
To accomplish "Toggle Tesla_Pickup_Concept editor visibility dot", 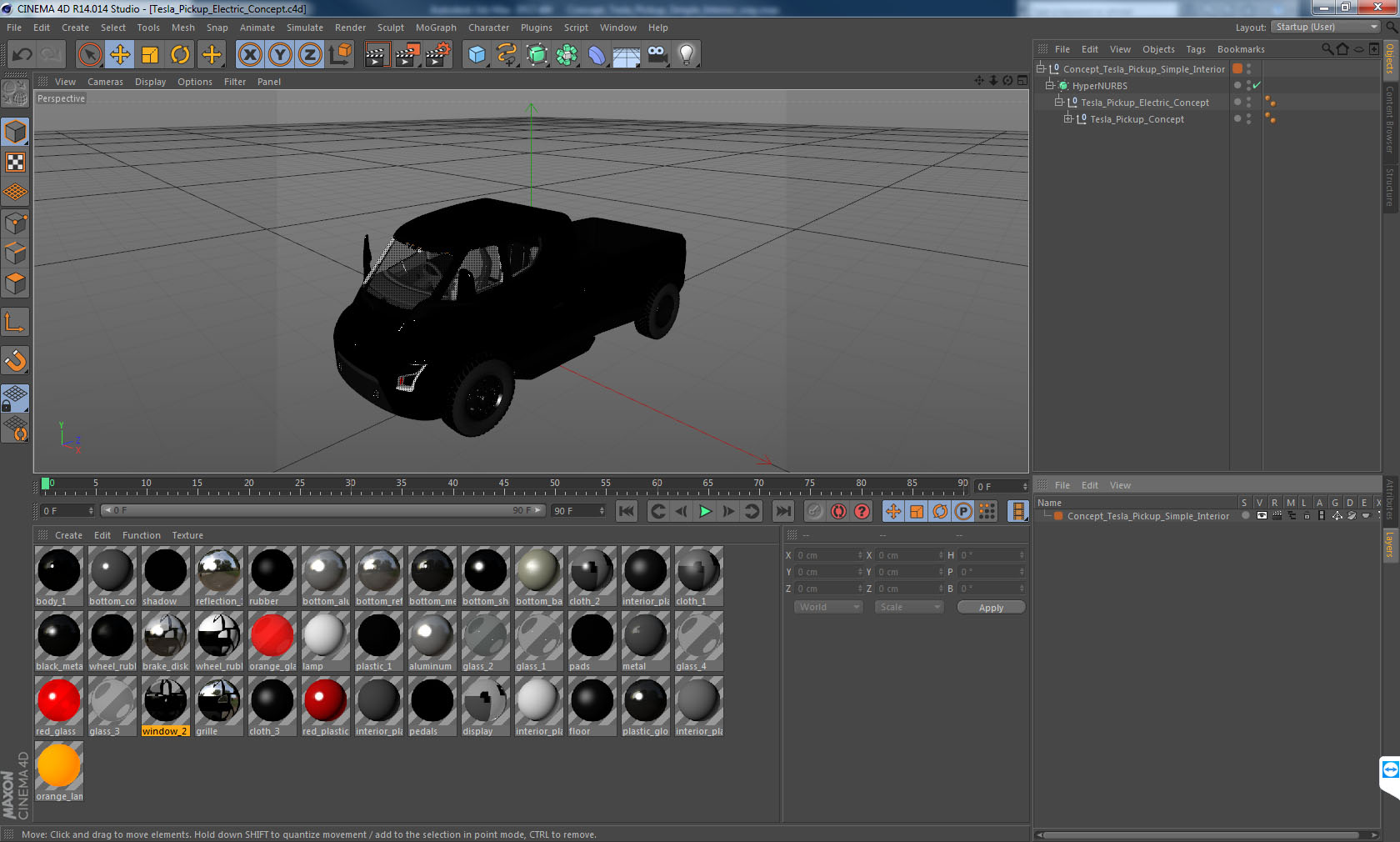I will 1248,116.
